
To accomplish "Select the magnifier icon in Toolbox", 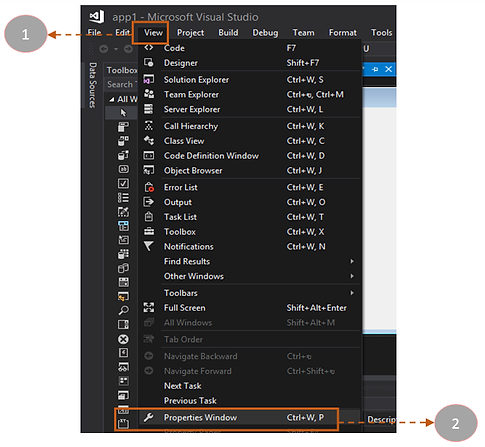I will tap(123, 310).
